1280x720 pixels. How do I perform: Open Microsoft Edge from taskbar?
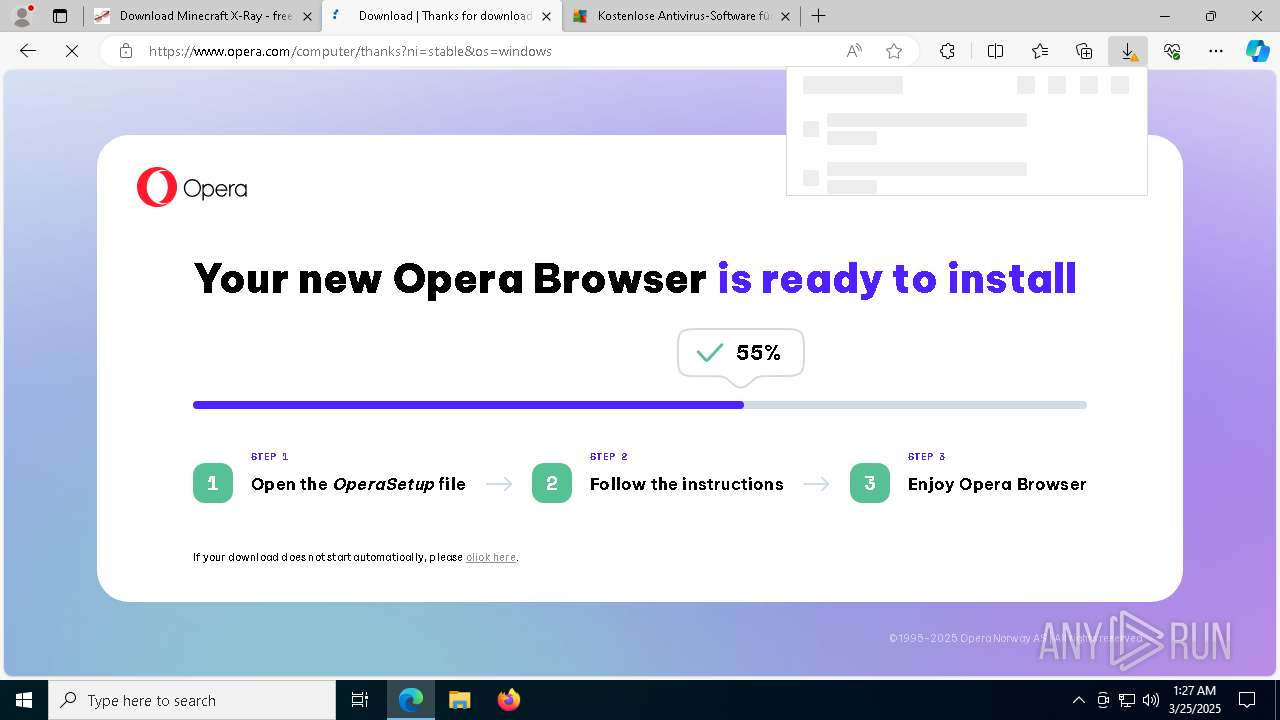411,700
